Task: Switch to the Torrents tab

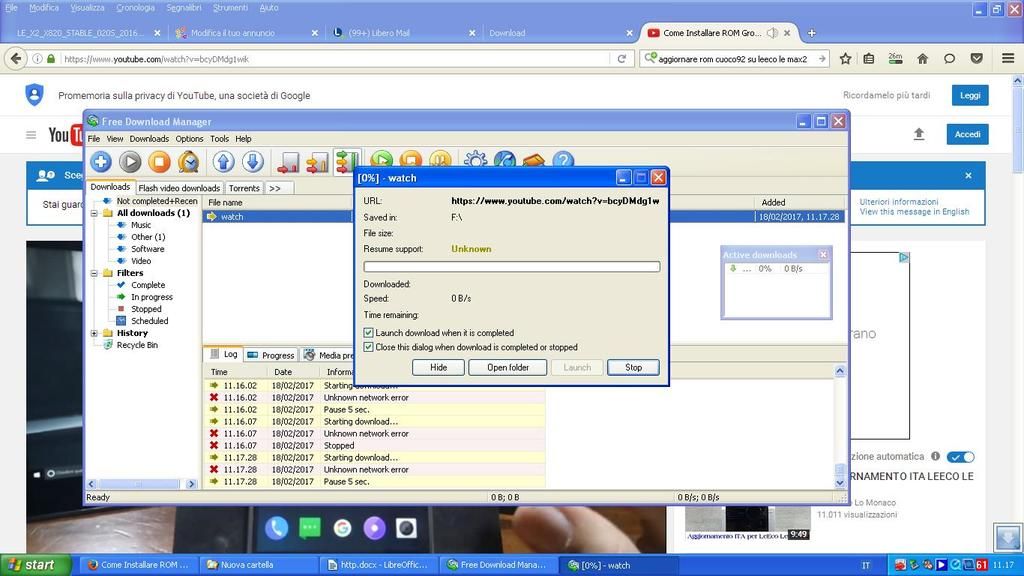Action: (244, 188)
